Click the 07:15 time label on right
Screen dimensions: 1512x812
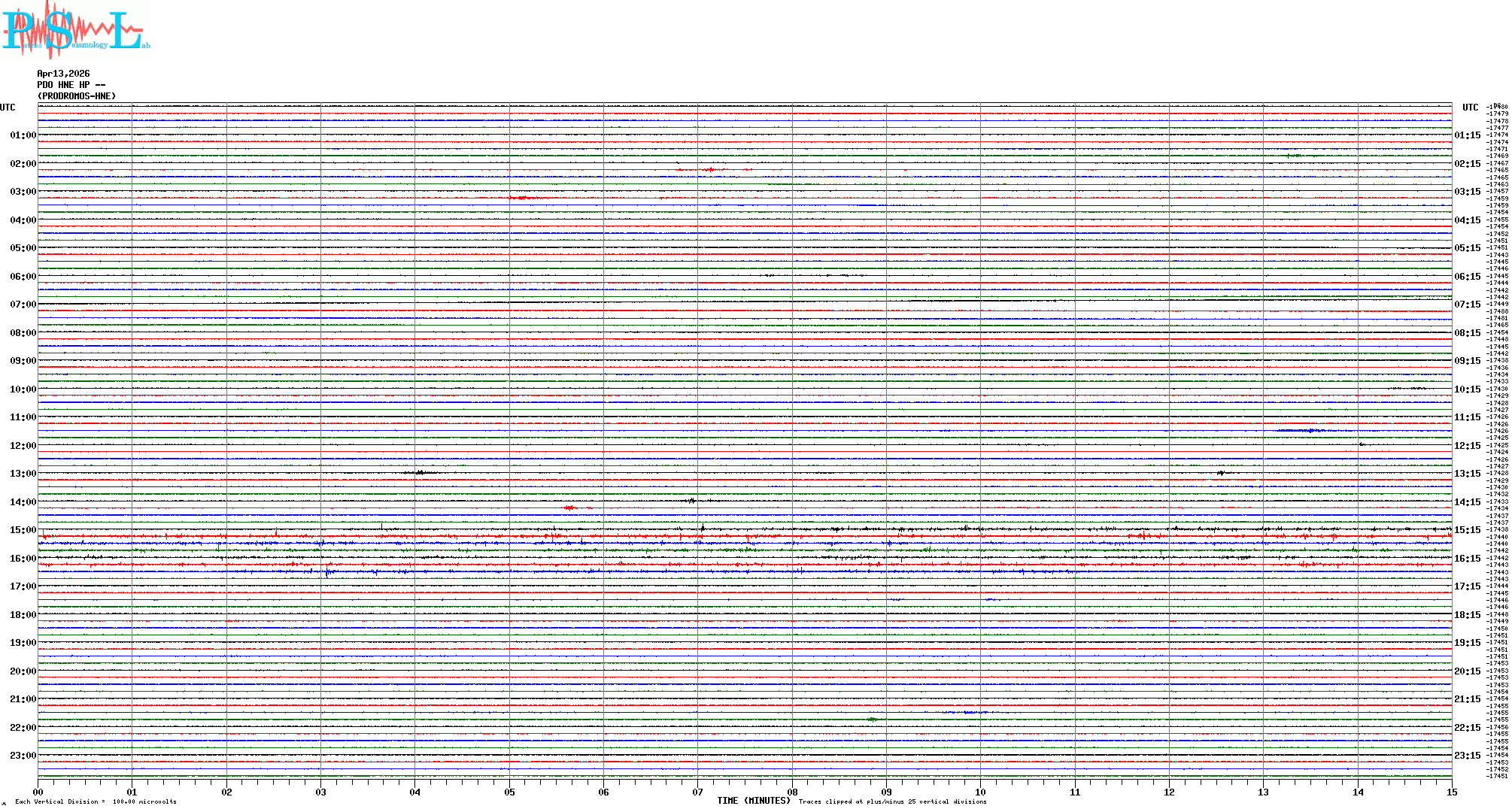[x=1467, y=304]
